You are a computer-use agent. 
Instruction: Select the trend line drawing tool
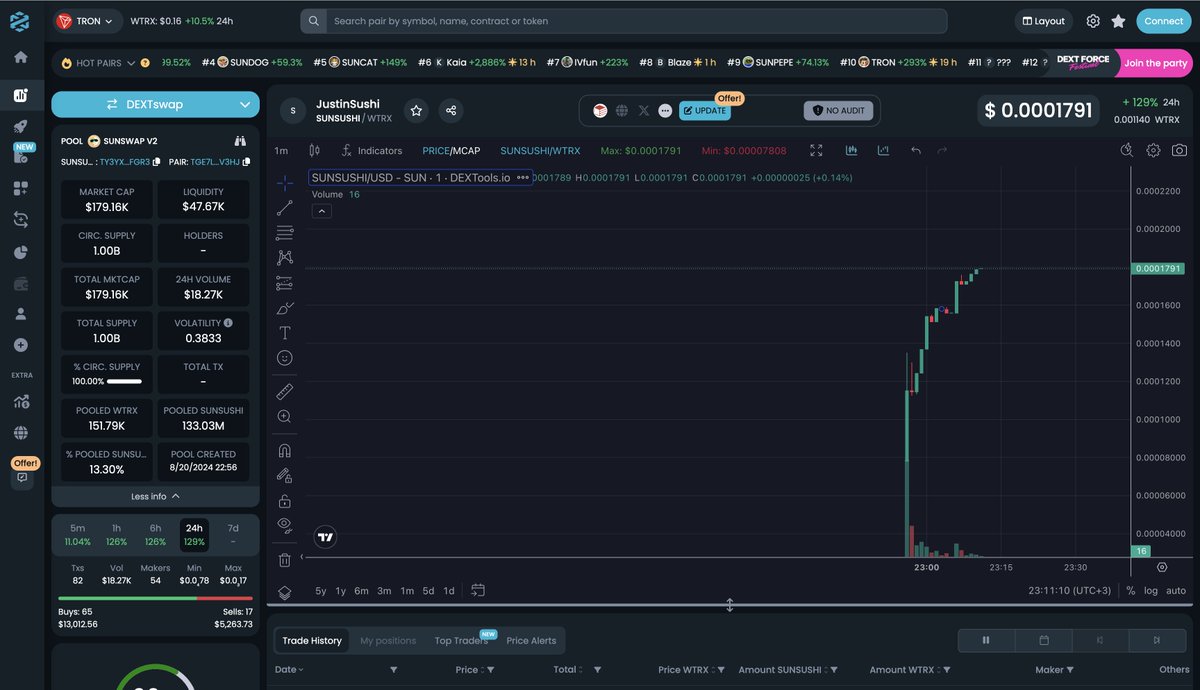point(285,208)
